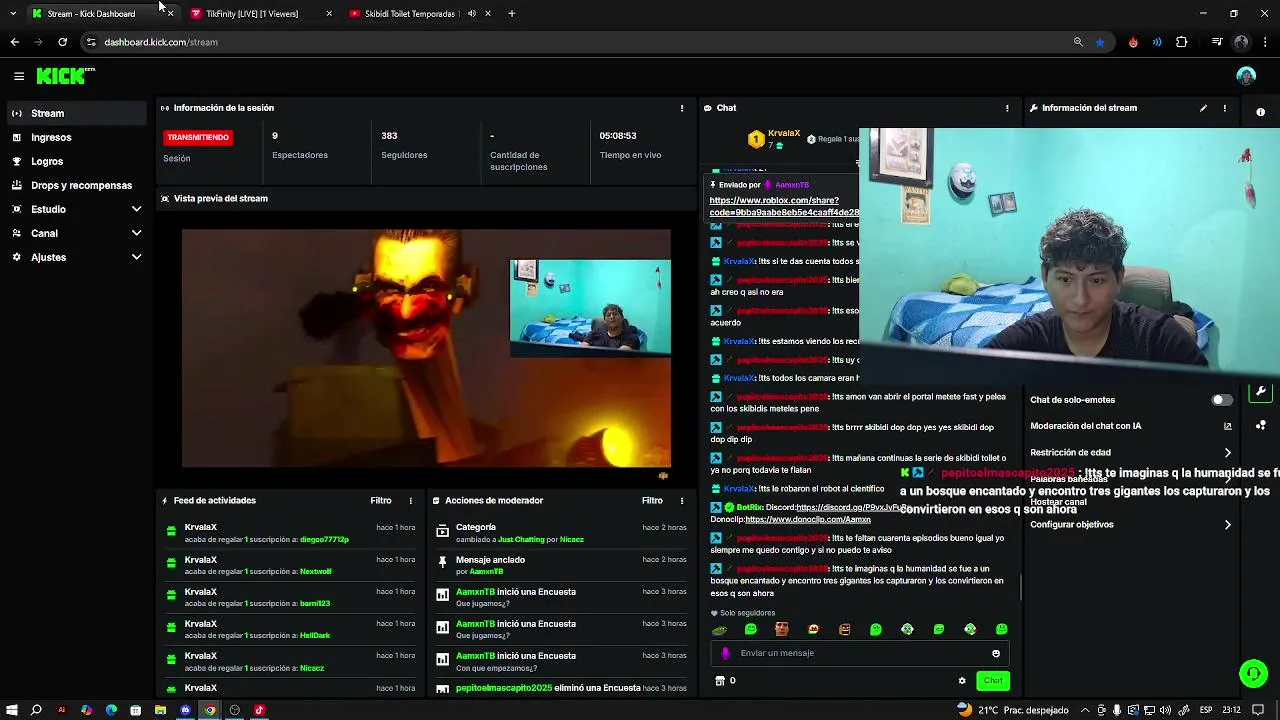Click the TRANSMITIENDO status badge

198,137
